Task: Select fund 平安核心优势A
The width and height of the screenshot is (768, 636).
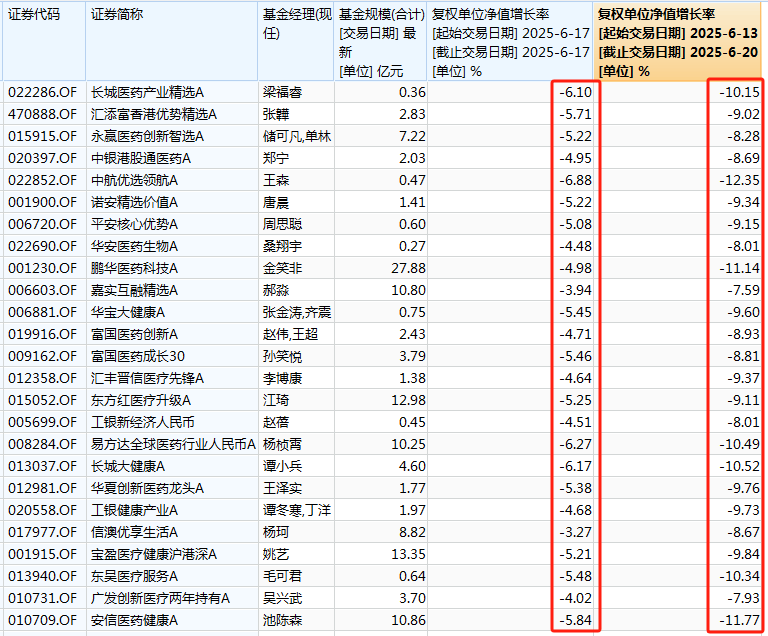Action: tap(134, 224)
